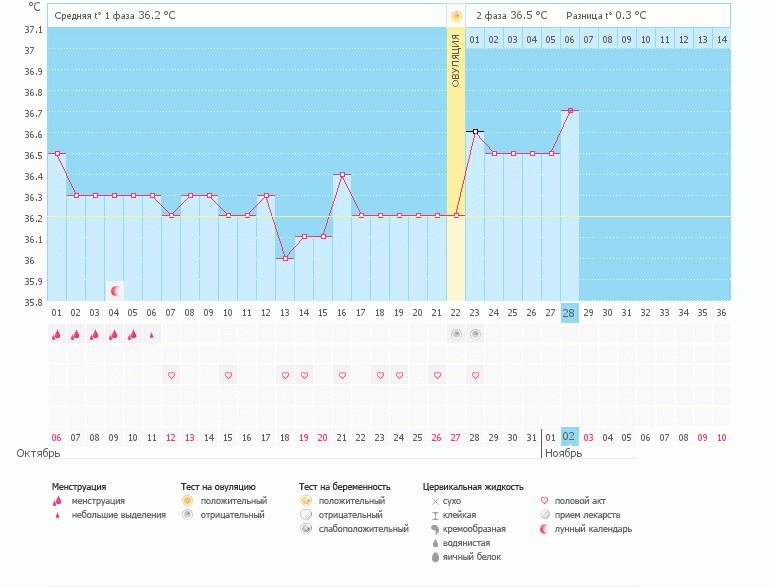Click the lowest 36.0 data point on day 13
Viewport: 769px width, 587px height.
click(285, 258)
